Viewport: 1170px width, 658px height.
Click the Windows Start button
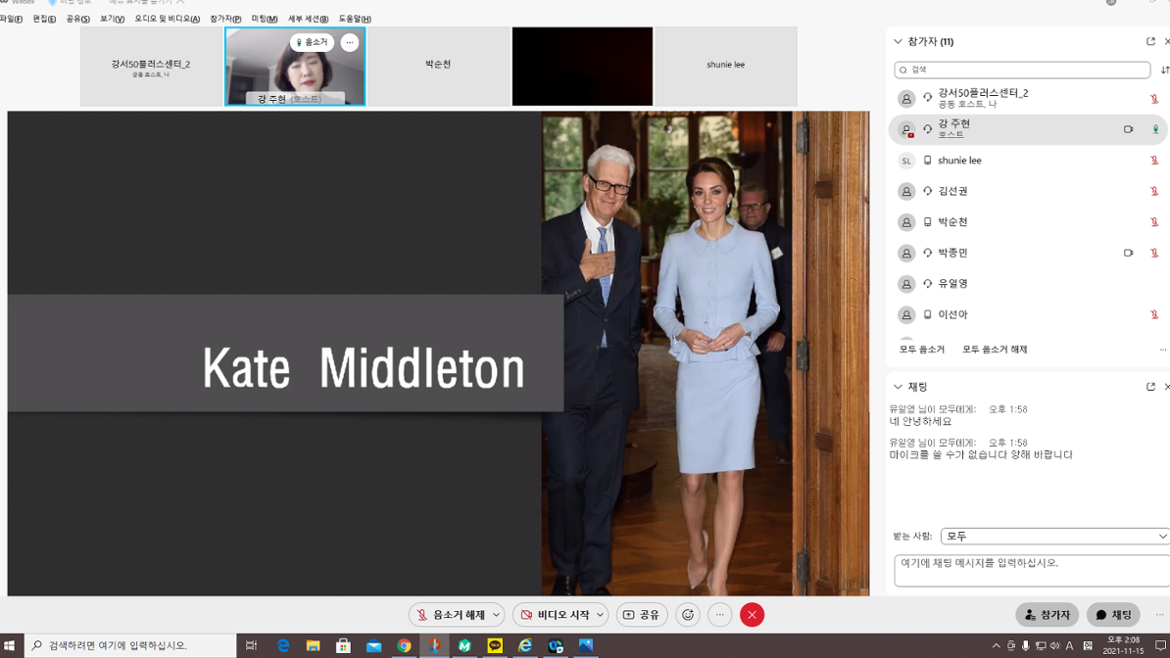(10, 645)
